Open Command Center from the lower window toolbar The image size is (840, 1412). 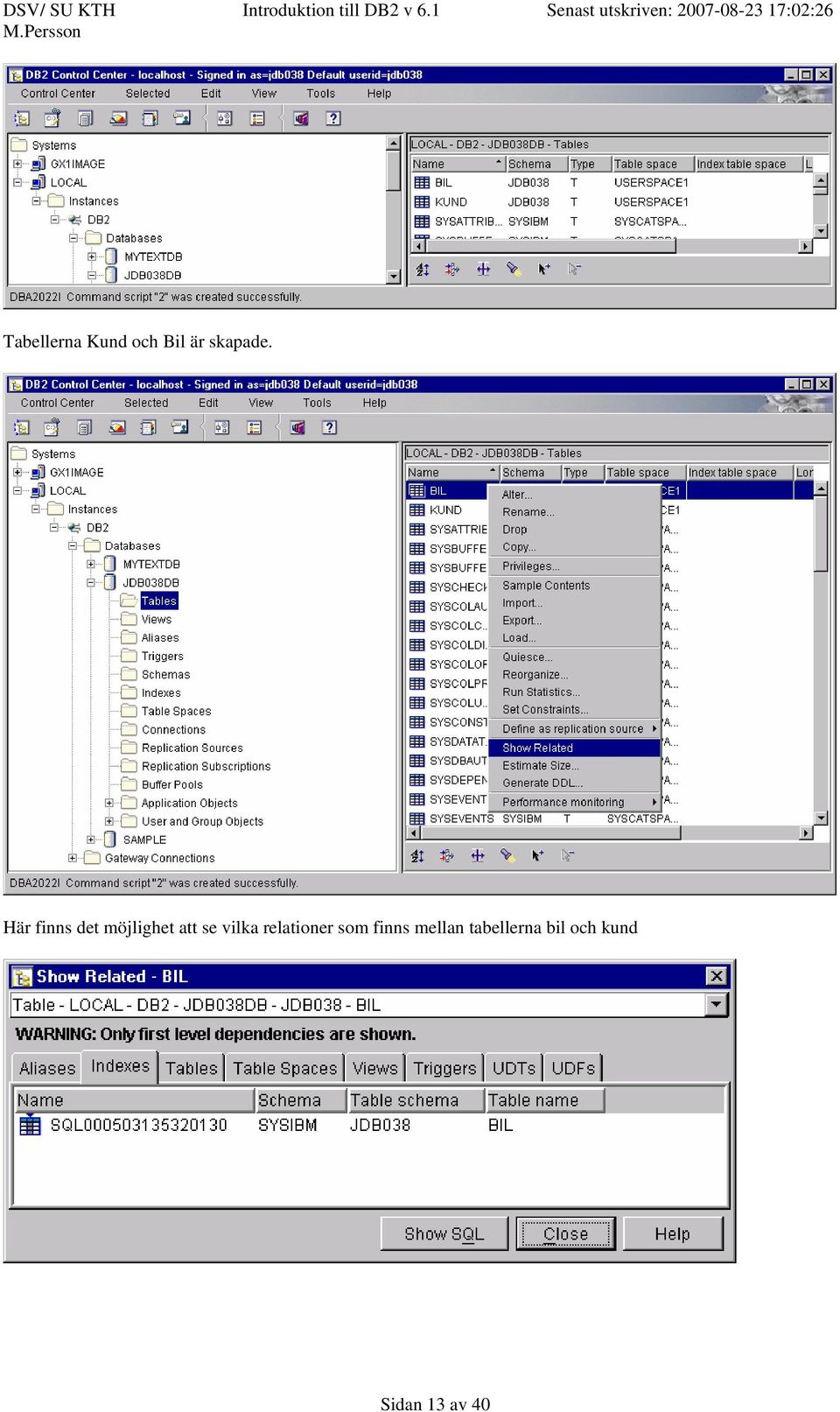tap(52, 427)
